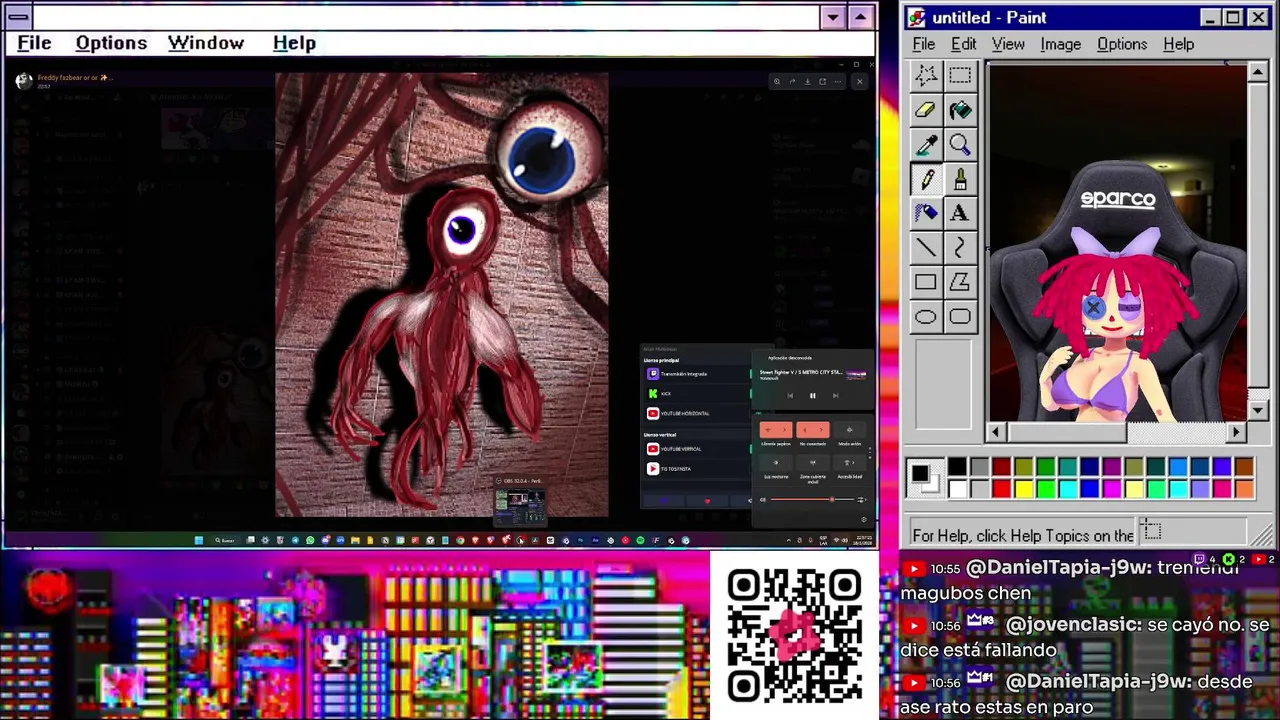Select the Rounded Rectangle tool

tap(960, 317)
